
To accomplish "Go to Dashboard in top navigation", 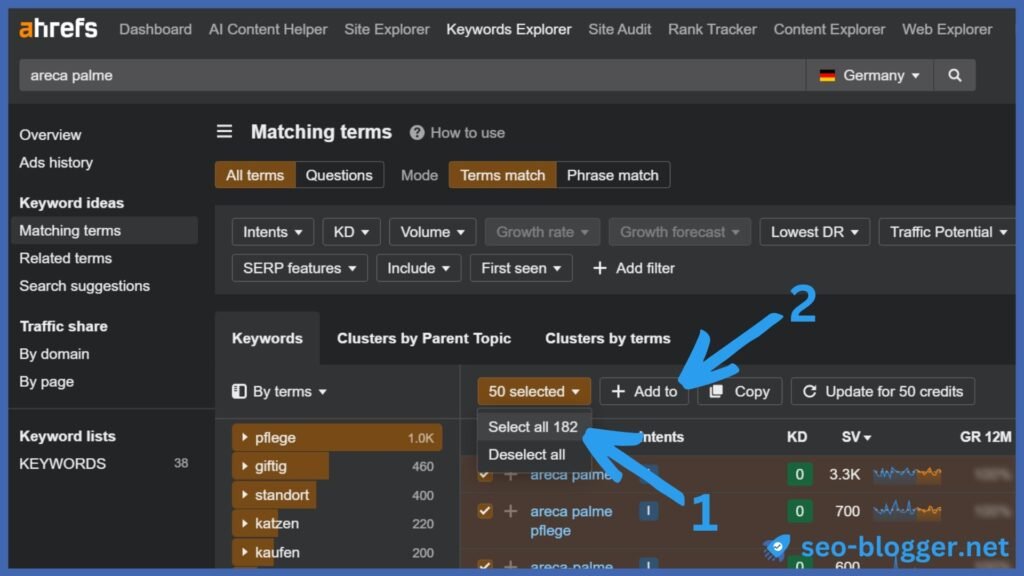I will (155, 29).
